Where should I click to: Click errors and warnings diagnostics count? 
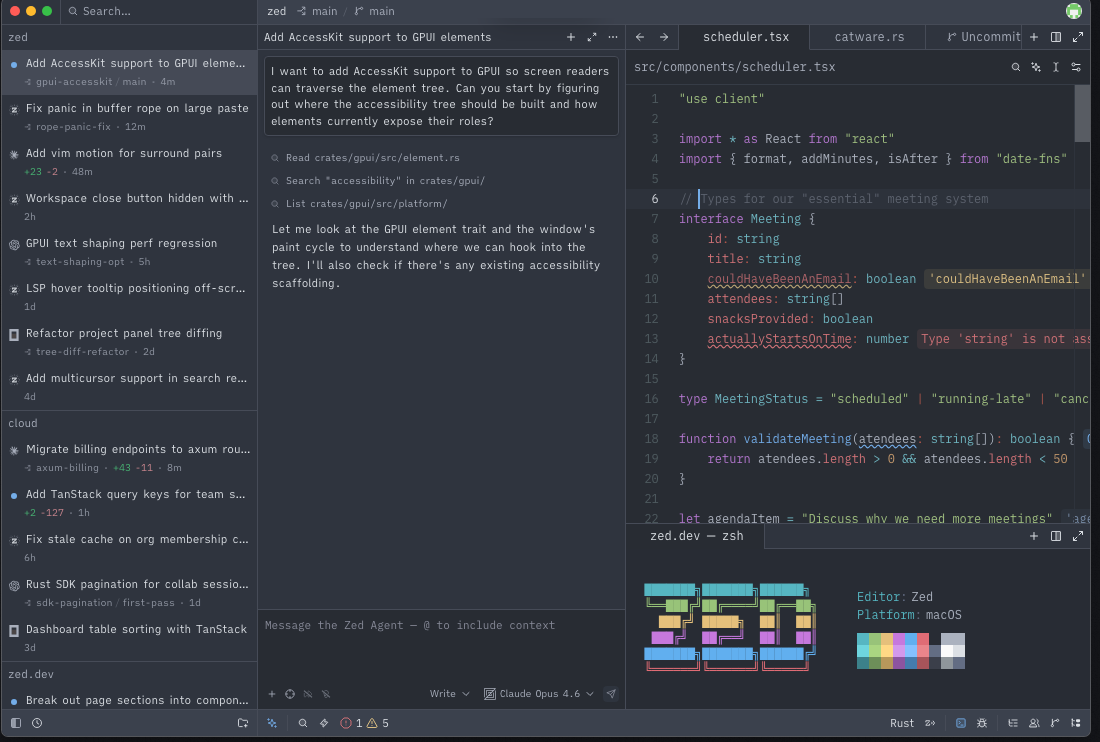pyautogui.click(x=364, y=723)
